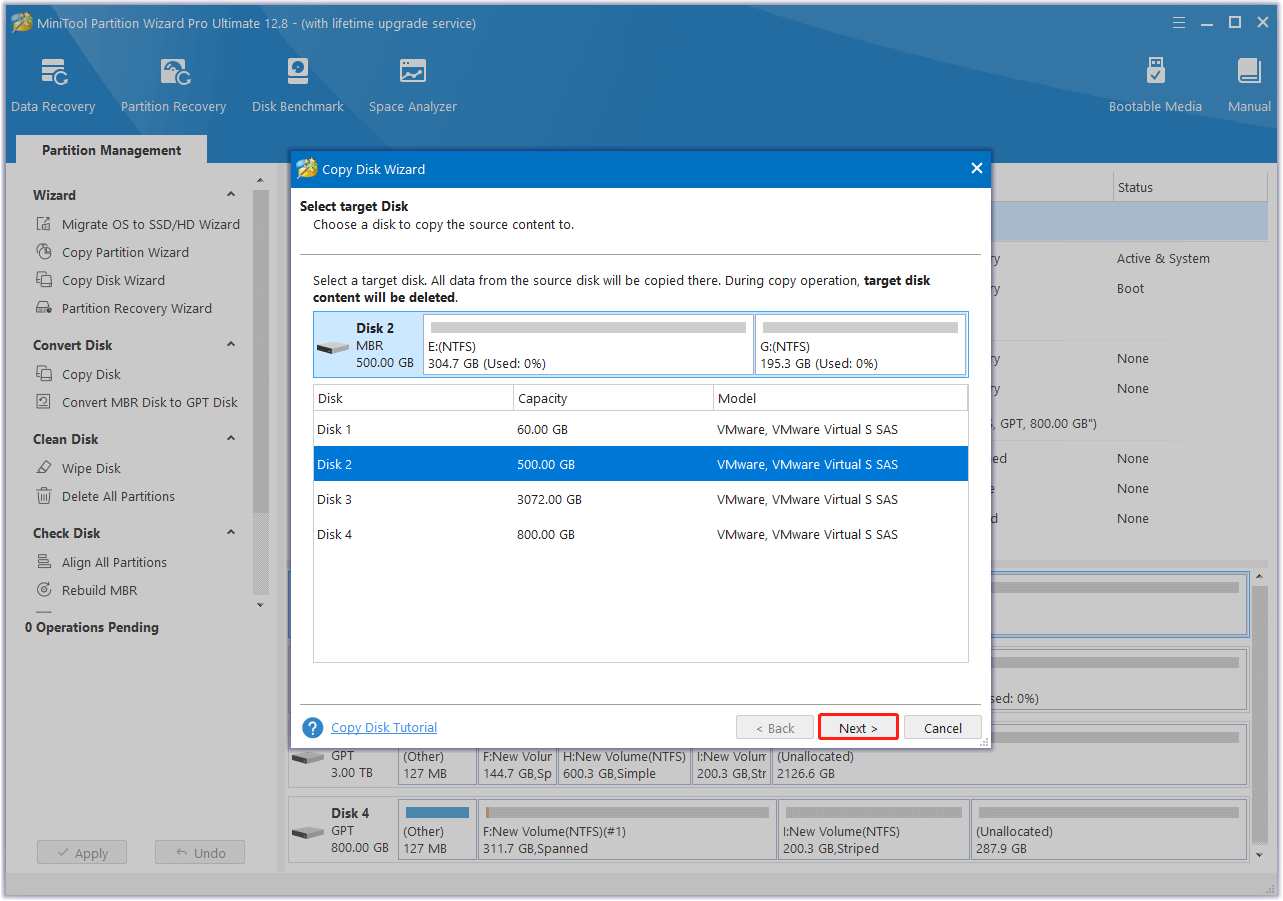The height and width of the screenshot is (901, 1283).
Task: Collapse the Wizard section
Action: click(x=231, y=195)
